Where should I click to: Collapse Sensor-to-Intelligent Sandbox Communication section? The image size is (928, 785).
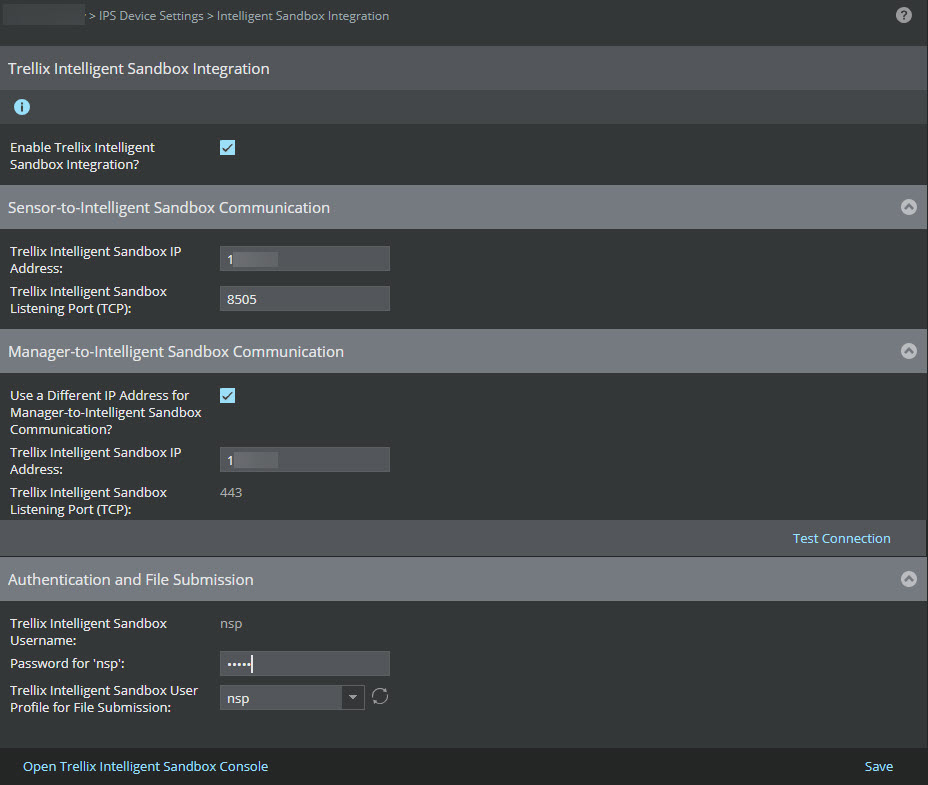[x=908, y=207]
